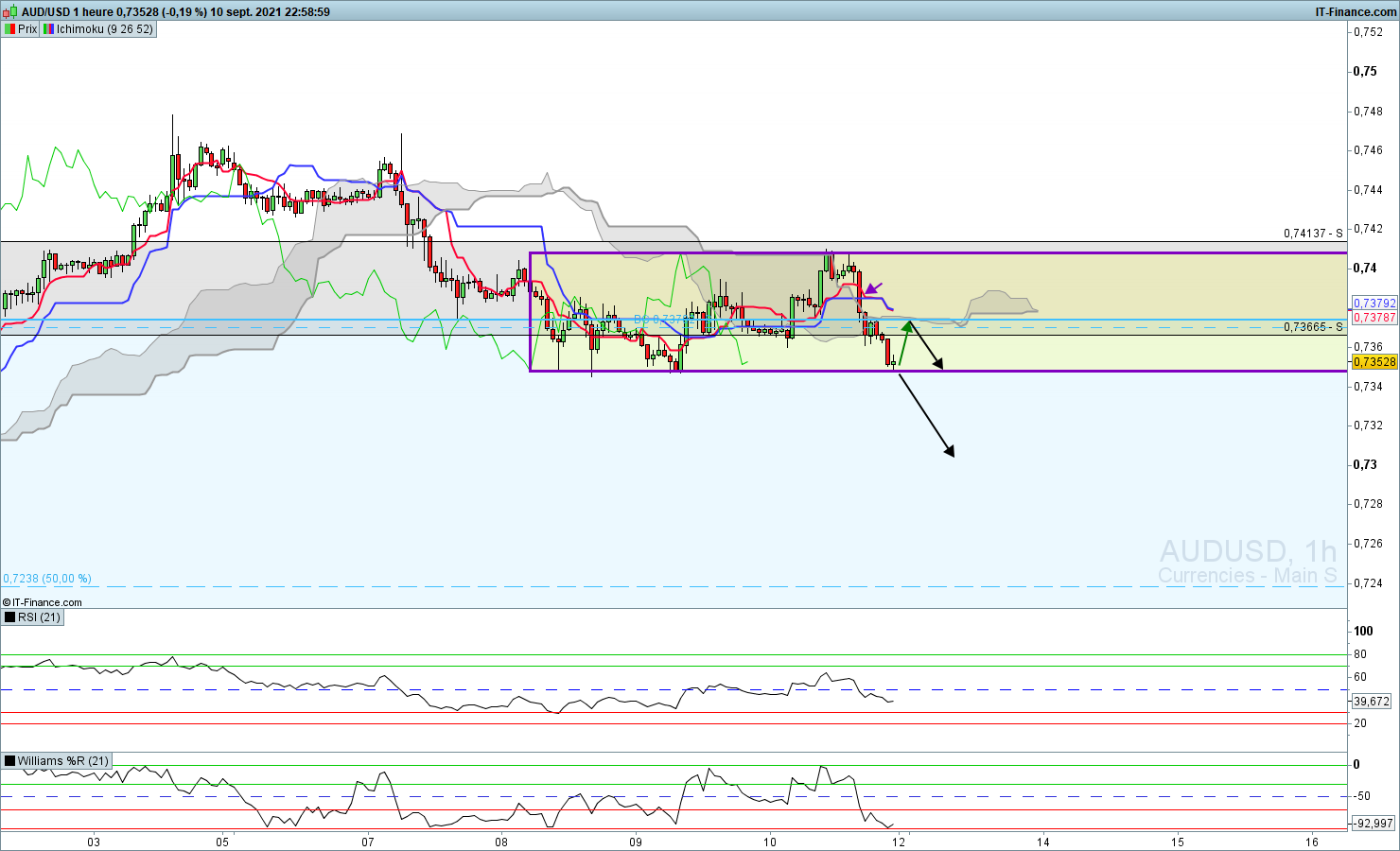Click the 0,742 price axis label
The width and height of the screenshot is (1400, 851).
click(1368, 229)
